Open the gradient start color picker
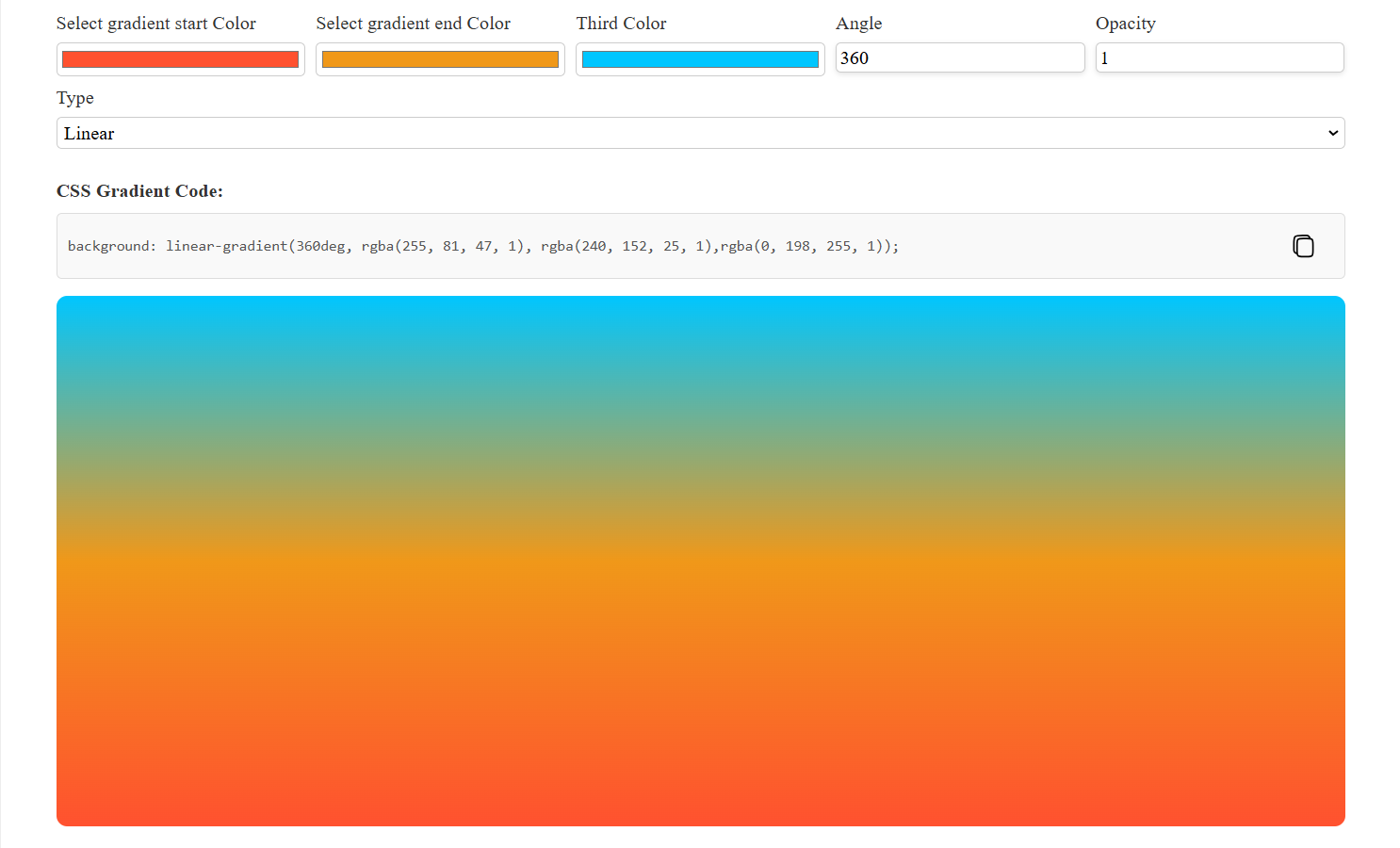This screenshot has height=848, width=1400. click(181, 59)
